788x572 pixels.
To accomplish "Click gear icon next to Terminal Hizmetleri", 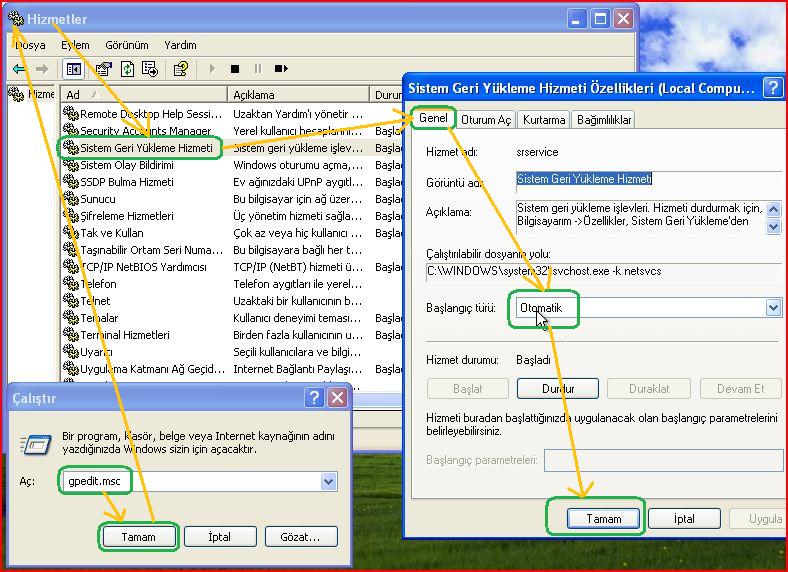I will tap(70, 335).
